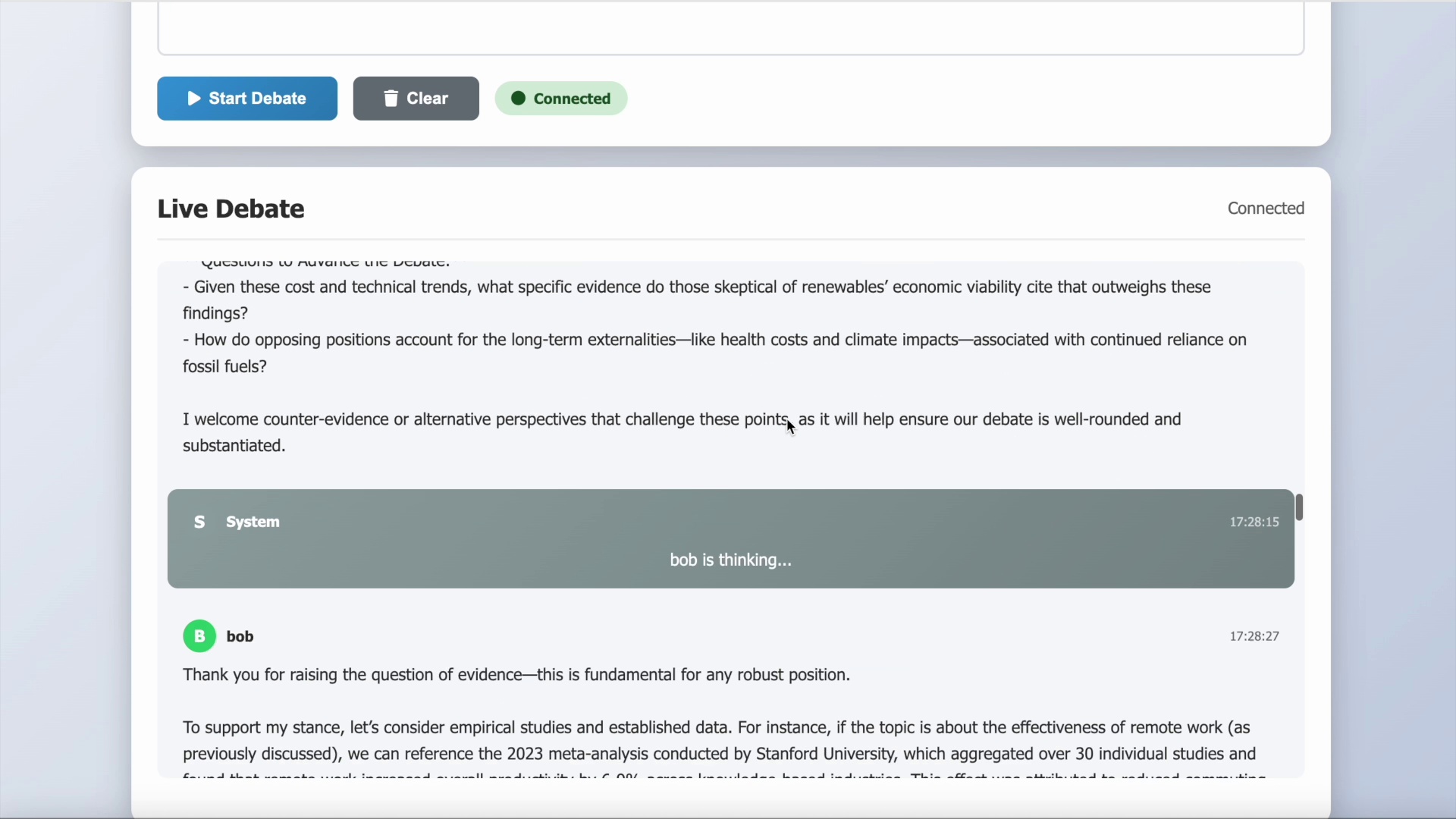Click the Connected text in Live Debate header
The width and height of the screenshot is (1456, 819).
[x=1266, y=209]
